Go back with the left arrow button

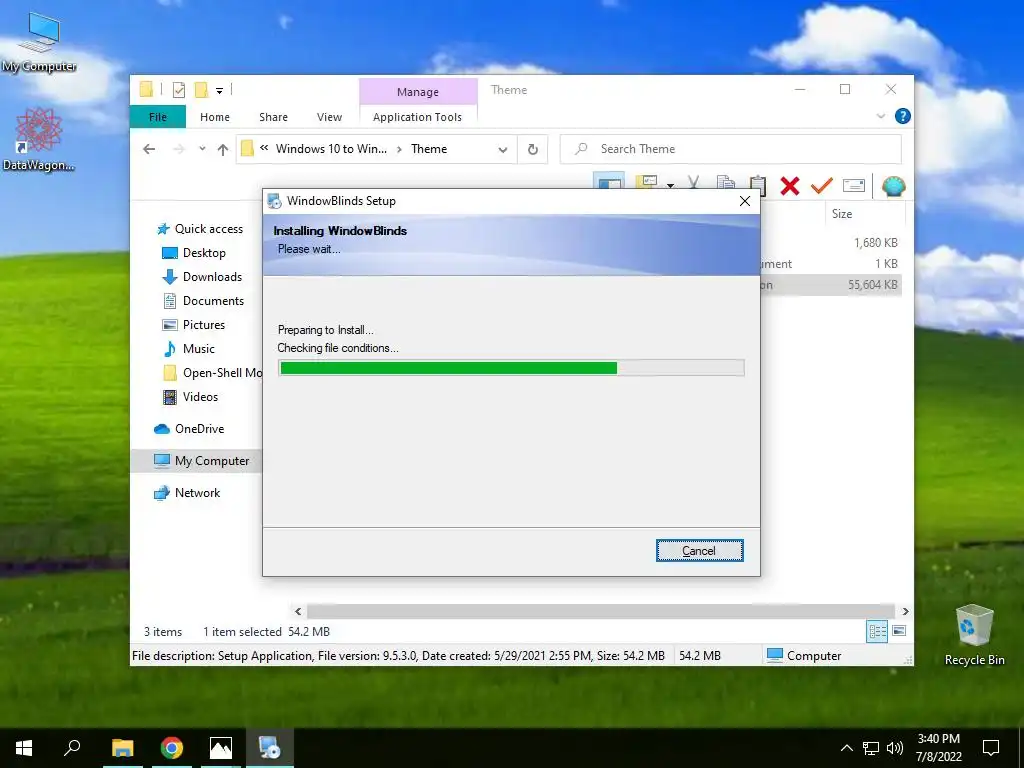point(149,150)
